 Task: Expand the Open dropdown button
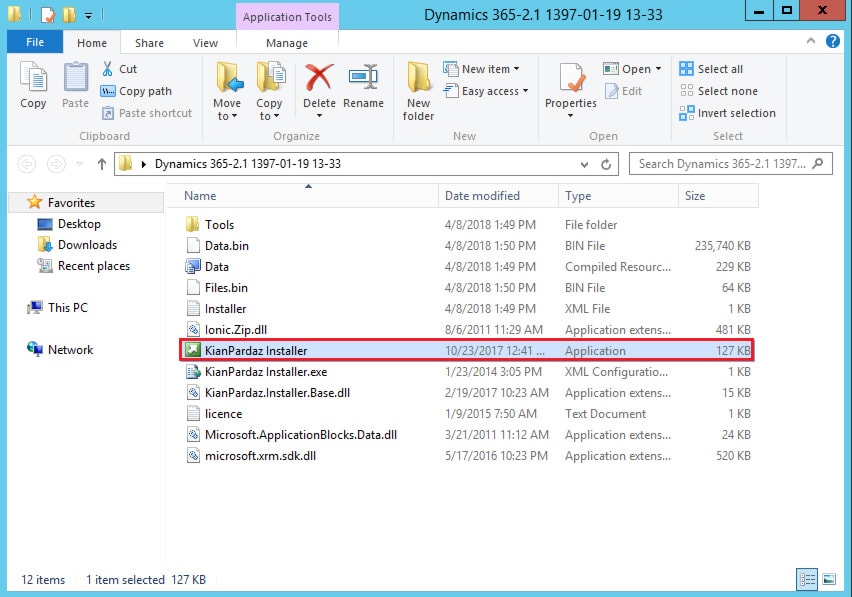point(632,69)
